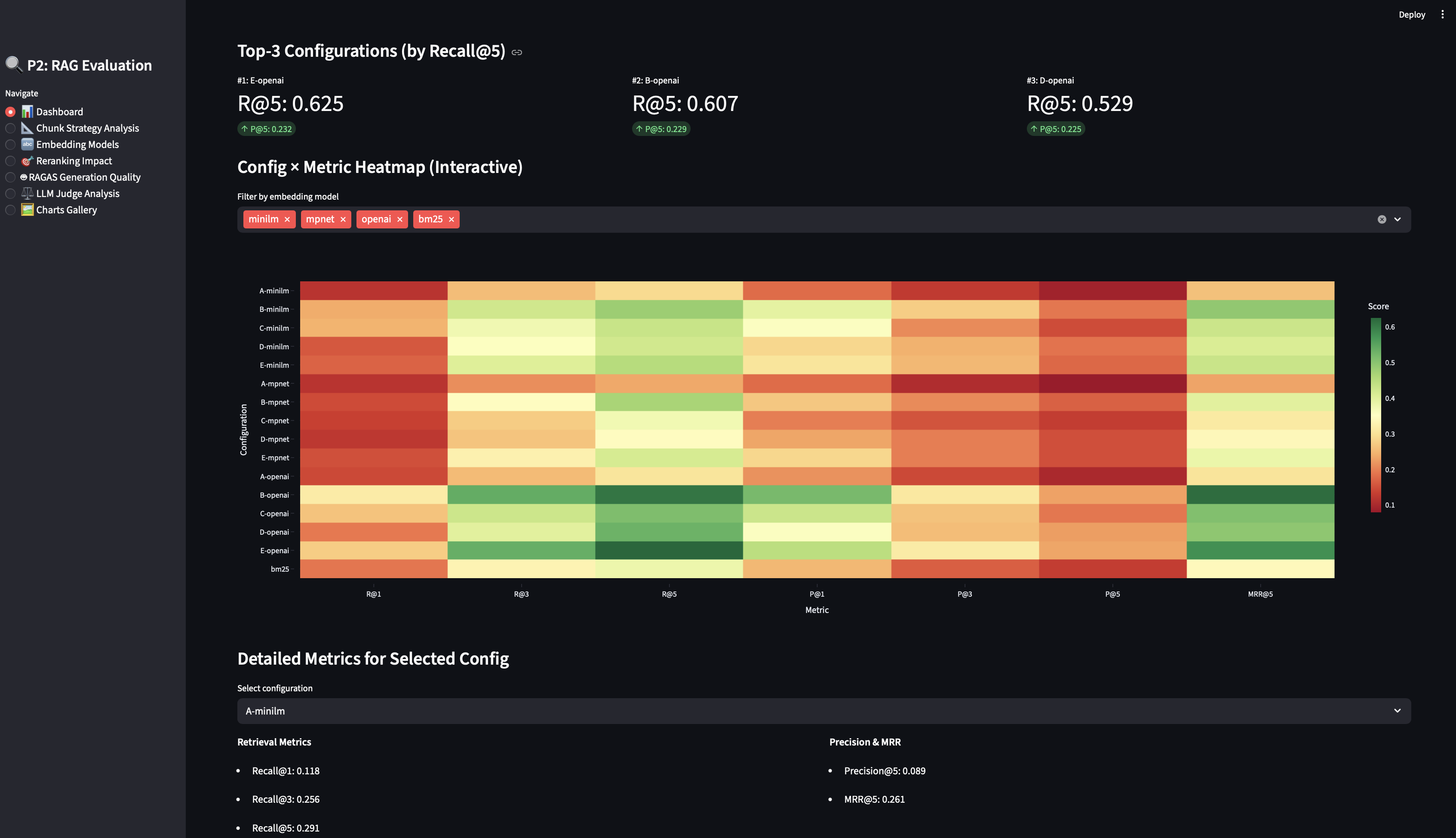Select the Charts Gallery radio button

pos(10,209)
